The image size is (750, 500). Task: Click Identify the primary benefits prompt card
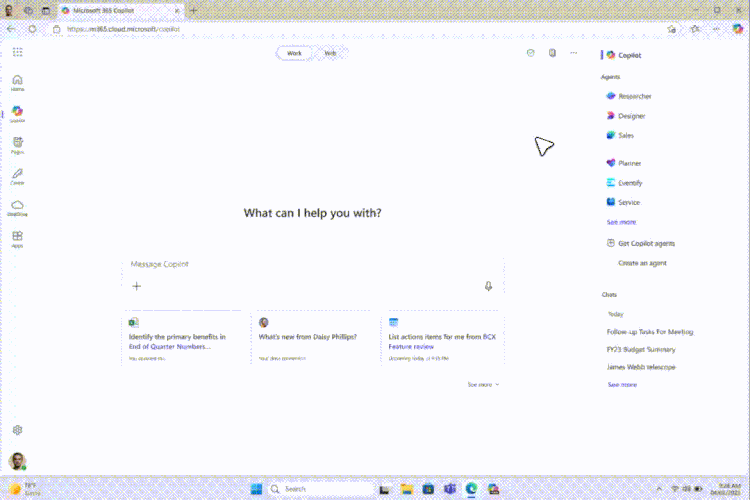pos(184,338)
